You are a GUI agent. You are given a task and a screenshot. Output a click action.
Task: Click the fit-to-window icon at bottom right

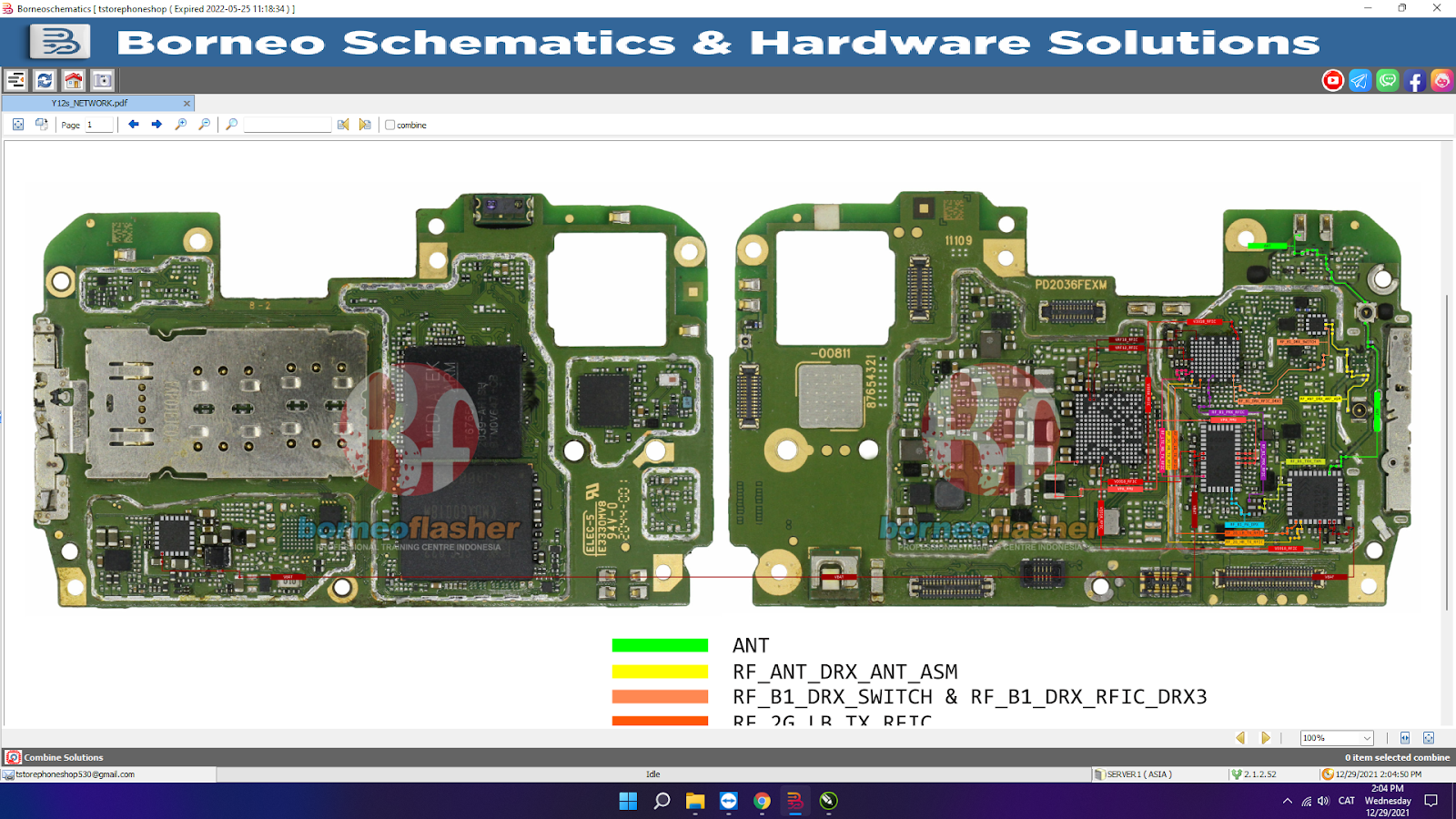(x=1429, y=738)
